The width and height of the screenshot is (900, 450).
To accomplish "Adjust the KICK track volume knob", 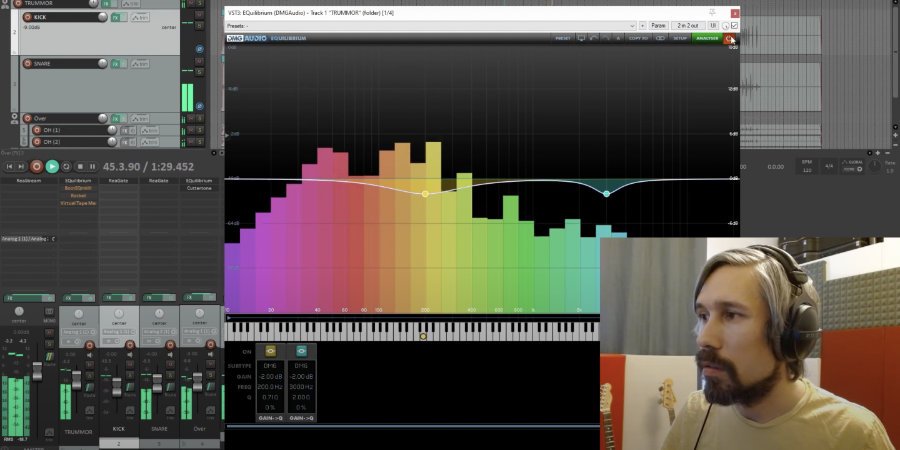I will coord(103,17).
